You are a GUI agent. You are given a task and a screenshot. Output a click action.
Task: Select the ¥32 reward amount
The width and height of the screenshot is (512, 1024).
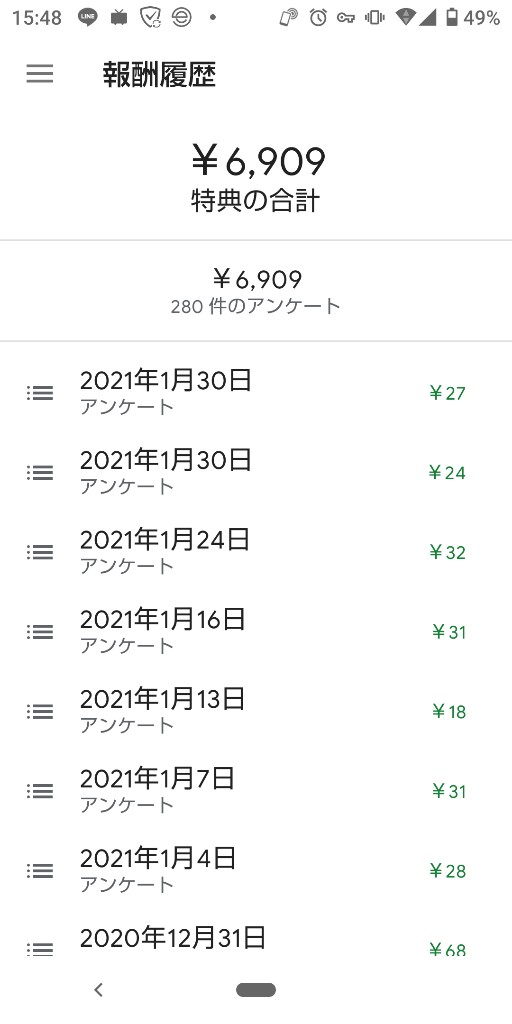(447, 552)
